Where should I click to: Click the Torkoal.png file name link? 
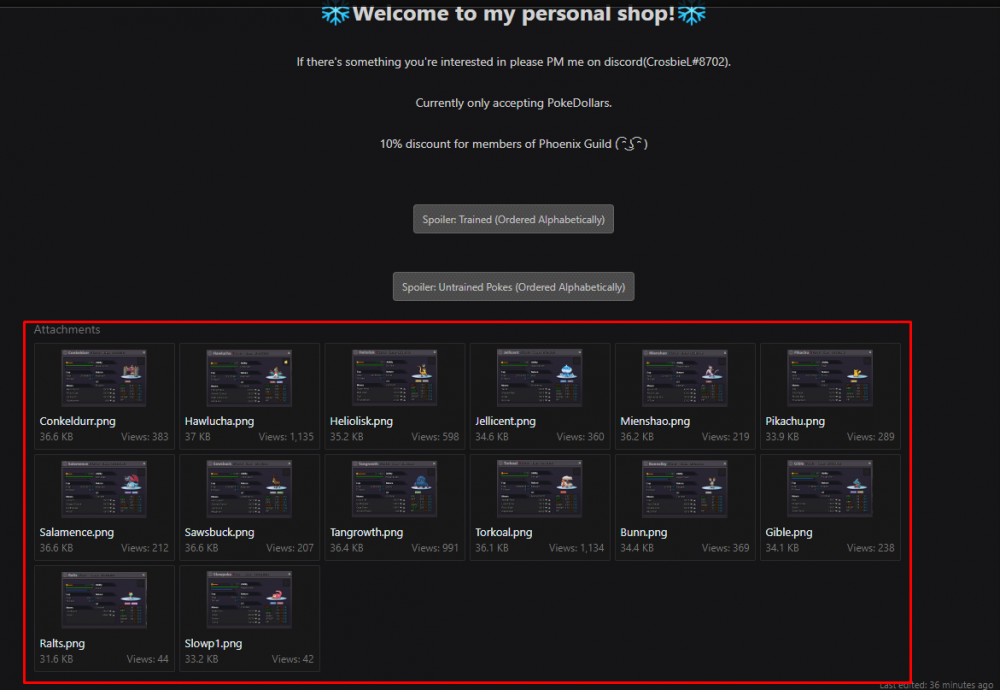503,533
